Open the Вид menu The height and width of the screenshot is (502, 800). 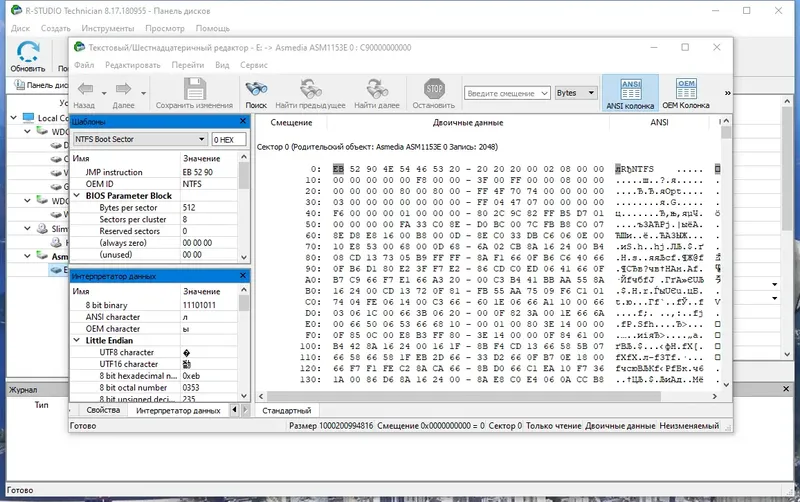[x=222, y=65]
